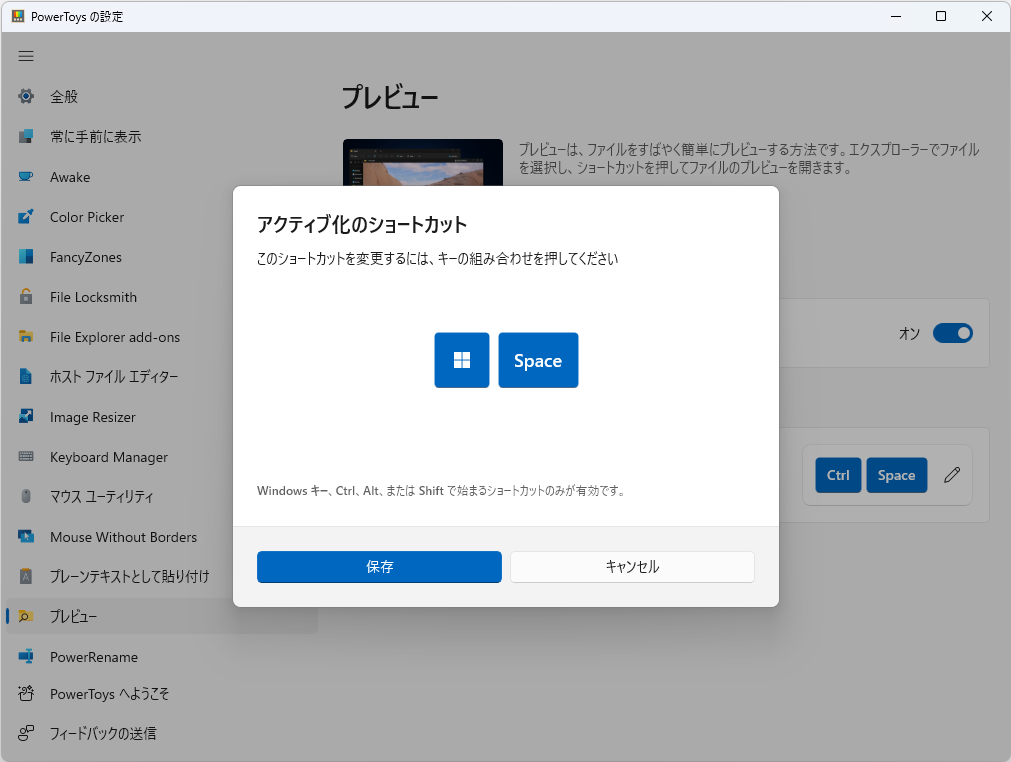Disable the オン toggle for プレビュー
The height and width of the screenshot is (762, 1011).
[x=952, y=333]
